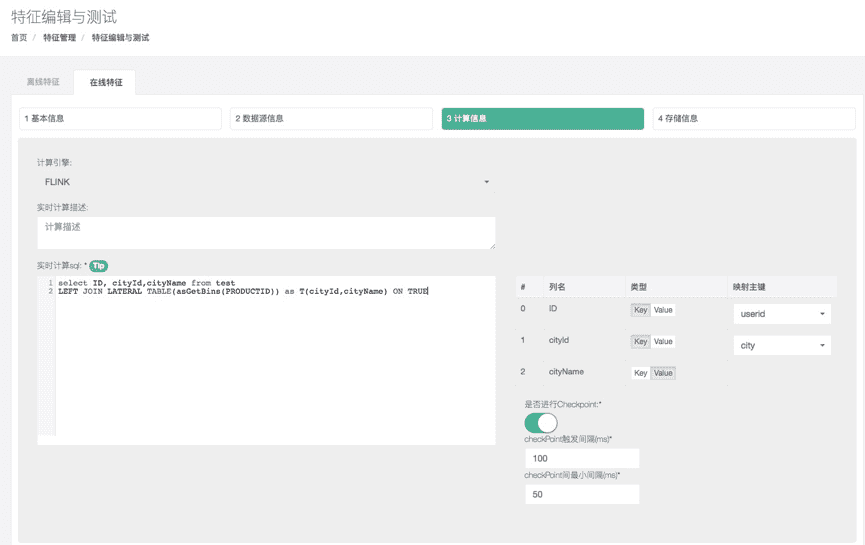
Task: Open 首页 breadcrumb link
Action: [x=19, y=38]
